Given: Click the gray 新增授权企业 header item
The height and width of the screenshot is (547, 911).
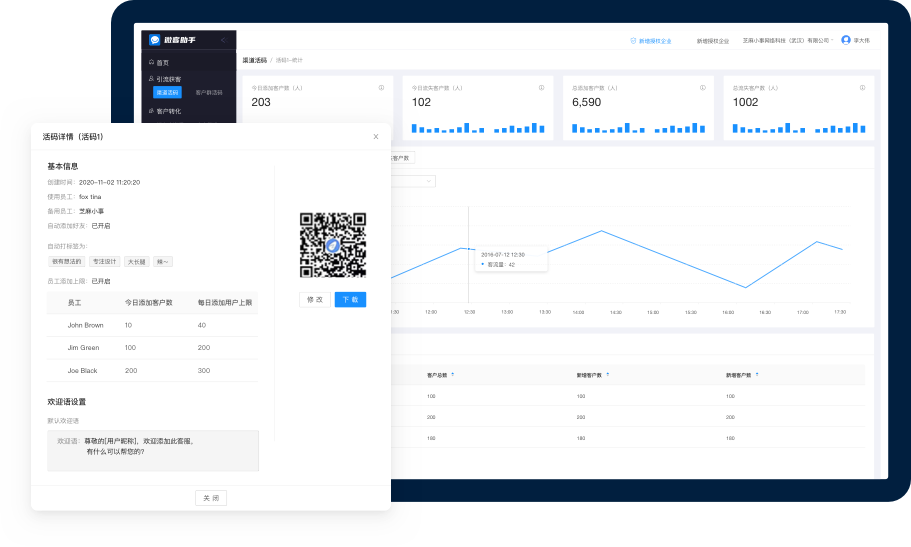Looking at the screenshot, I should click(x=713, y=41).
